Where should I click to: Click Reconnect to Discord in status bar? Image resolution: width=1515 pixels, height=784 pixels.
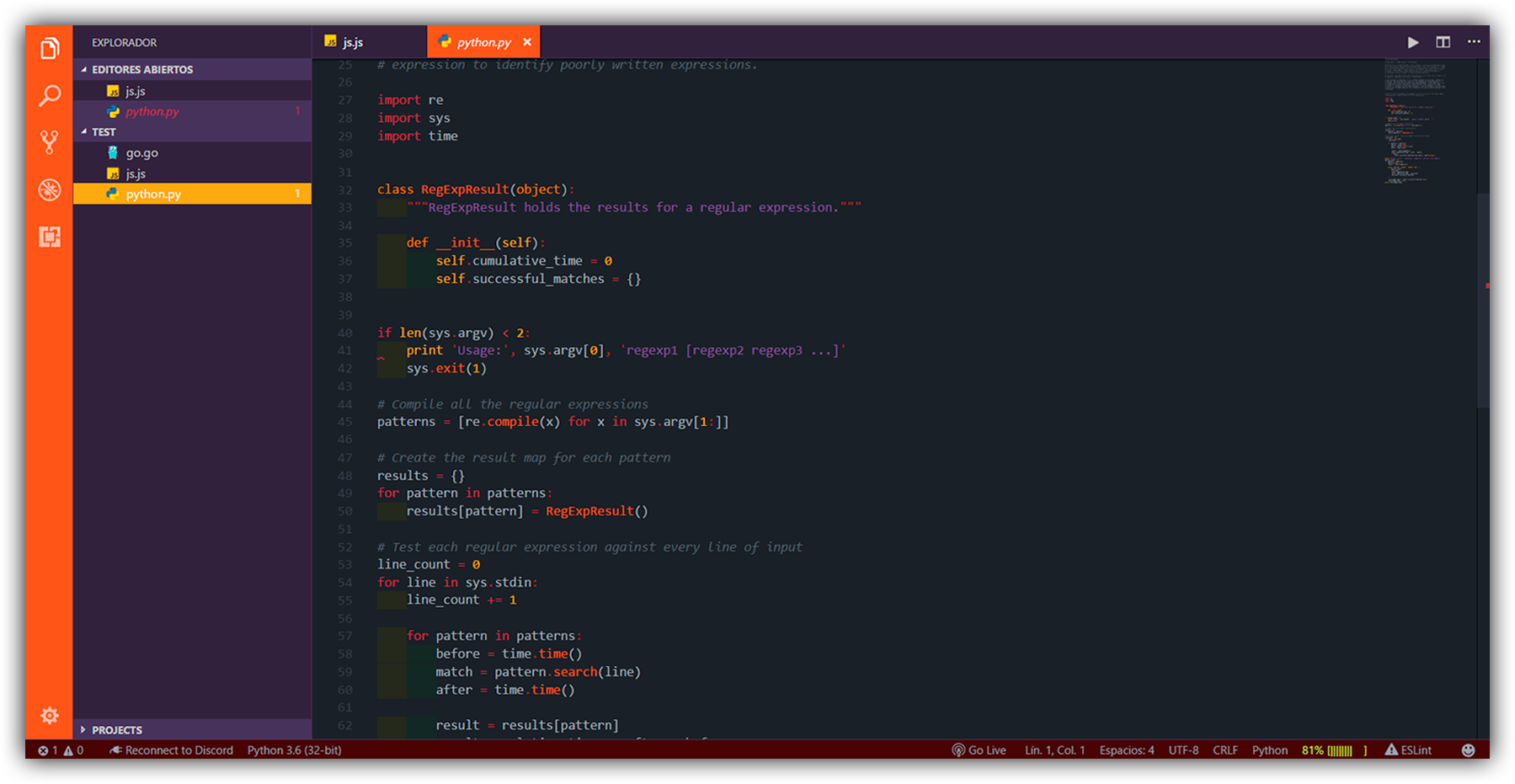(x=171, y=750)
